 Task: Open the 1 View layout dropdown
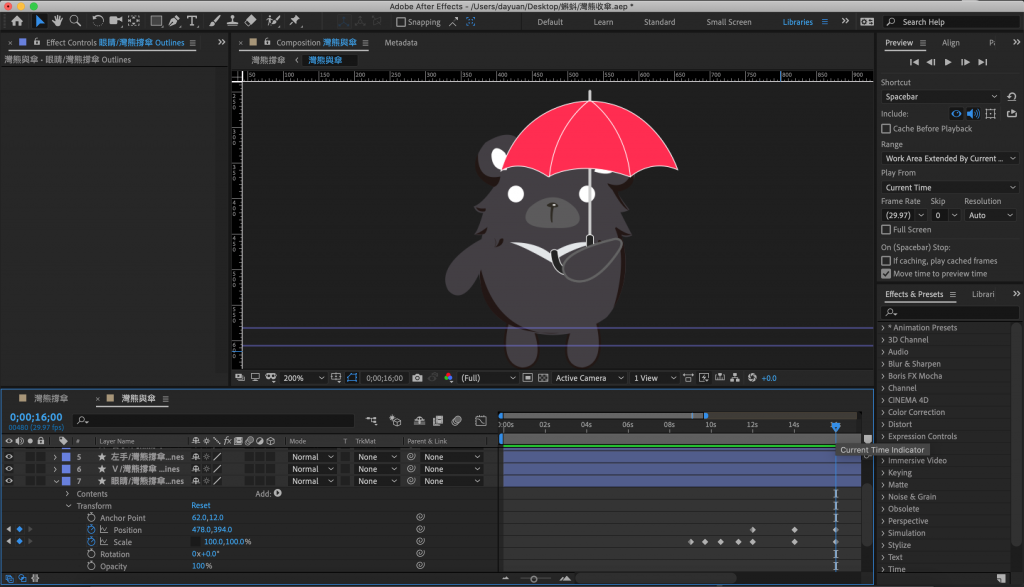click(x=654, y=378)
